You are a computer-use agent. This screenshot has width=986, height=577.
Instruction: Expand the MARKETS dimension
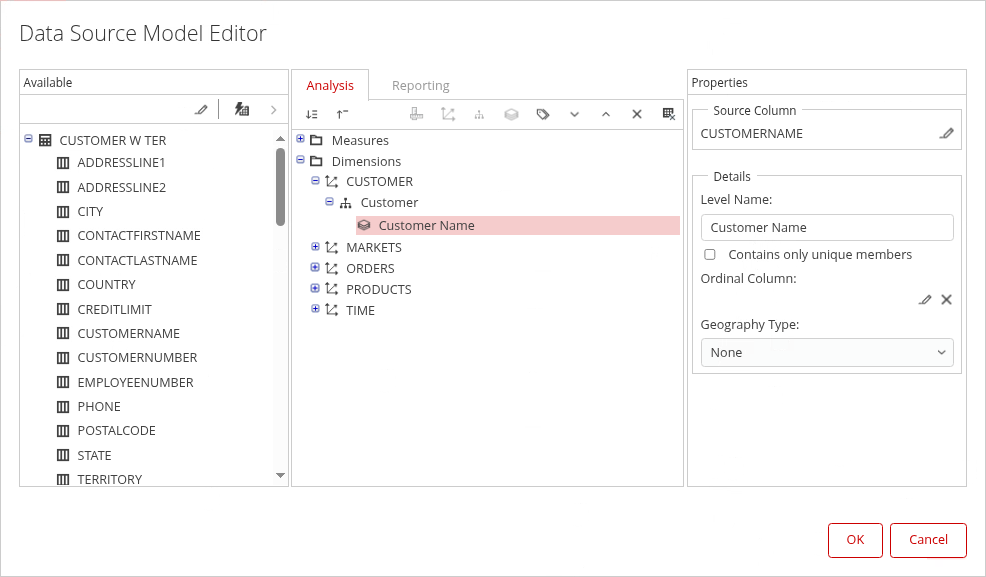tap(315, 247)
